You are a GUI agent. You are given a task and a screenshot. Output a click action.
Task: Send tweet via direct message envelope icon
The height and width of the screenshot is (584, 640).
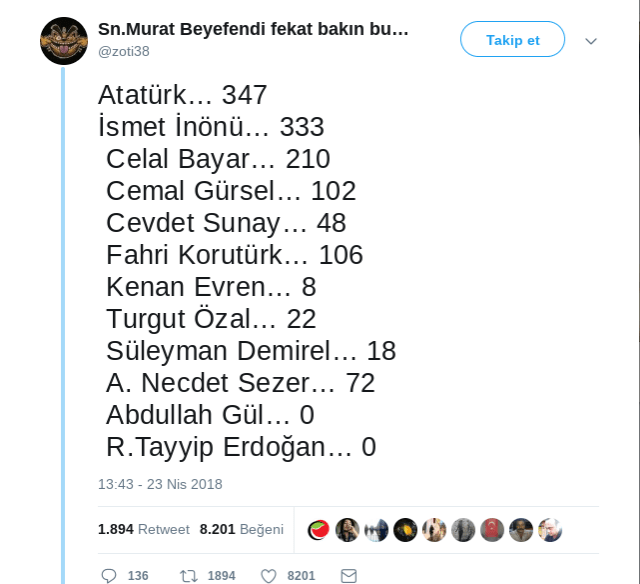pyautogui.click(x=348, y=575)
